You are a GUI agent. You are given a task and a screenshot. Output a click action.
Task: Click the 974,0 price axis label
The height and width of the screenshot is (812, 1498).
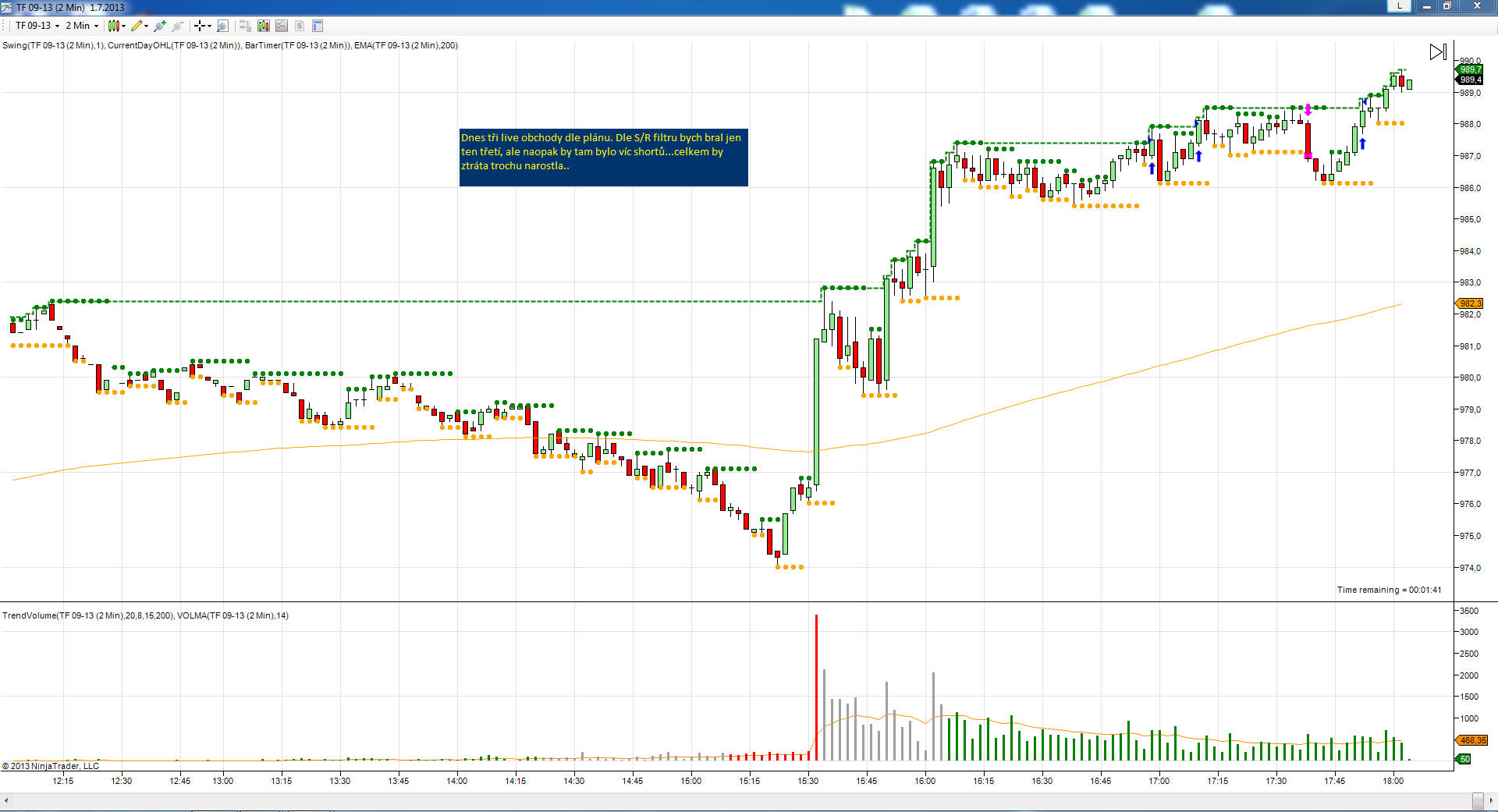pyautogui.click(x=1470, y=568)
